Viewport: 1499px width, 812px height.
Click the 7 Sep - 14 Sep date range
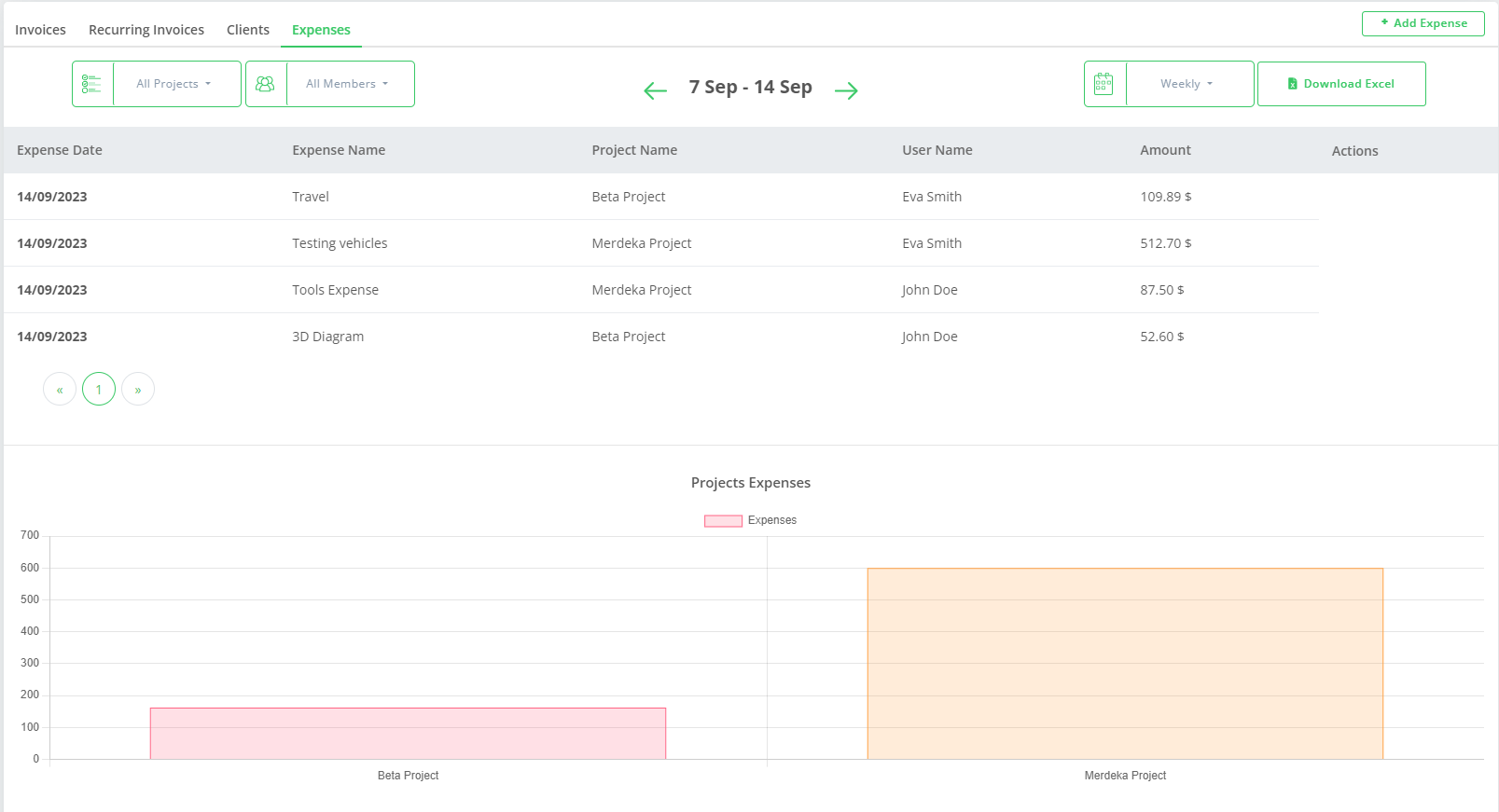point(751,87)
